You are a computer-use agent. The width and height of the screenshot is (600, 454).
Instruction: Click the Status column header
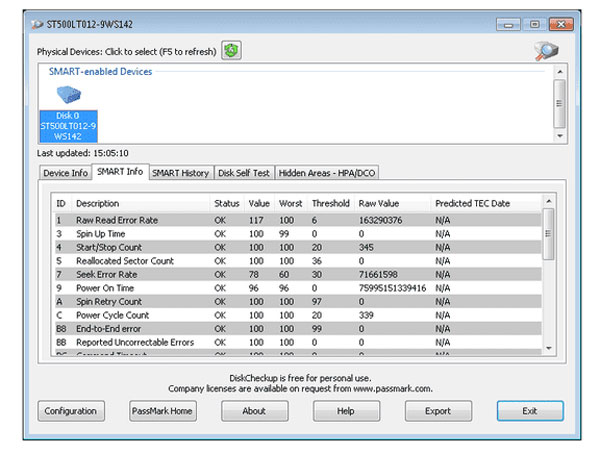(x=227, y=203)
